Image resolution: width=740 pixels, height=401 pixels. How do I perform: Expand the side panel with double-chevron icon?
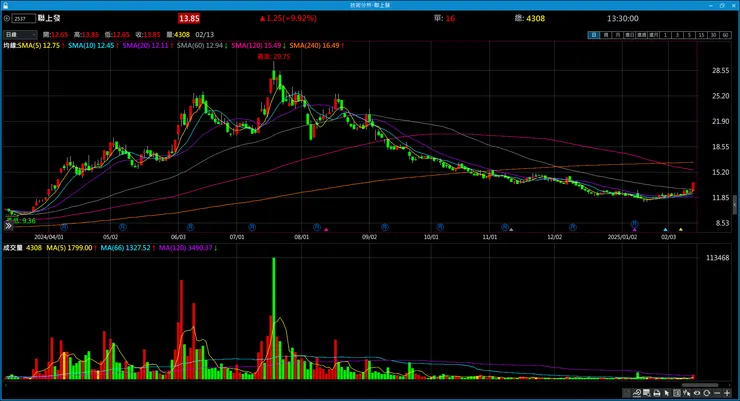(x=8, y=226)
